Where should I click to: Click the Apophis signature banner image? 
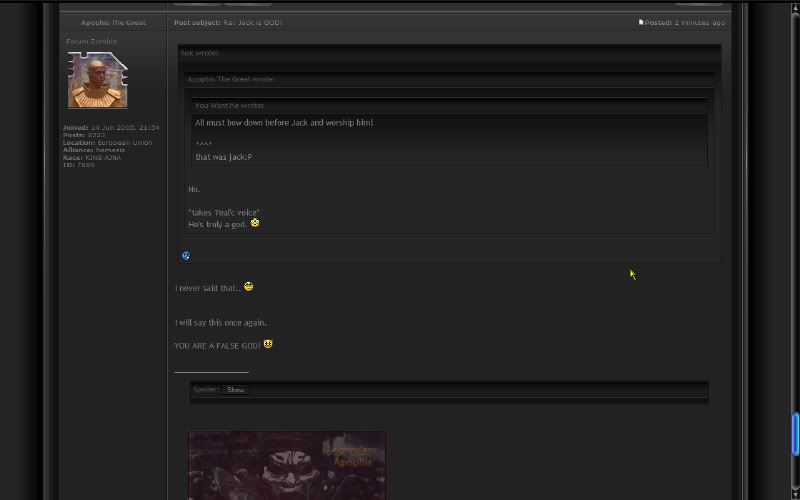click(286, 465)
